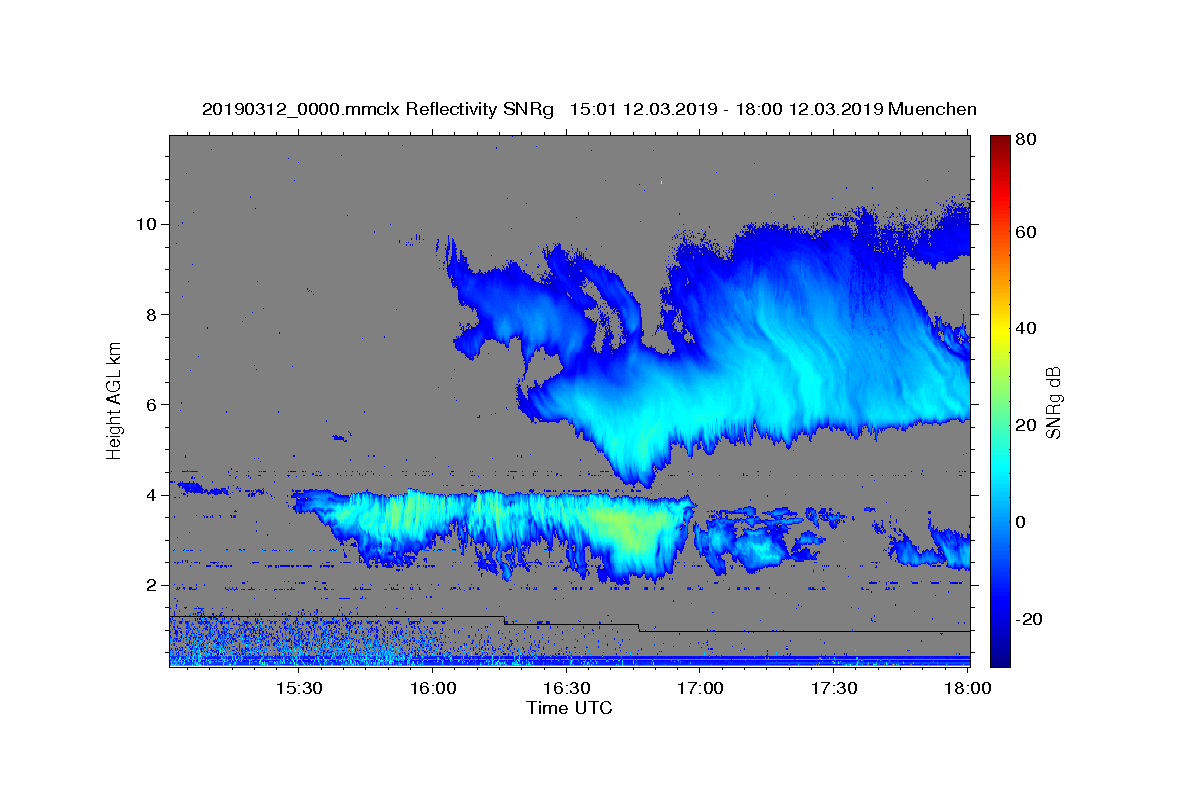Click the dark blue bottom of the colorbar
Image resolution: width=1200 pixels, height=800 pixels.
1000,655
